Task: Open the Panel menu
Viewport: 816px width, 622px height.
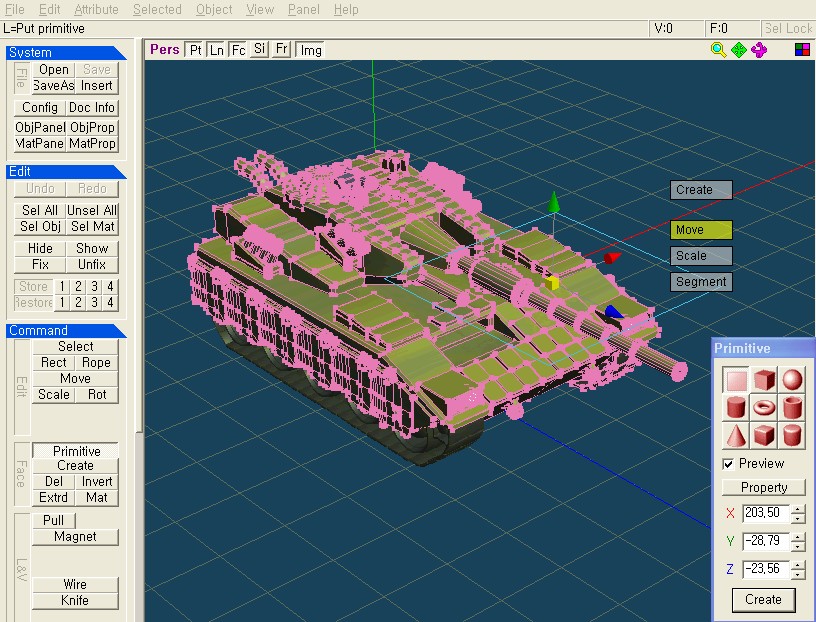Action: pos(304,9)
